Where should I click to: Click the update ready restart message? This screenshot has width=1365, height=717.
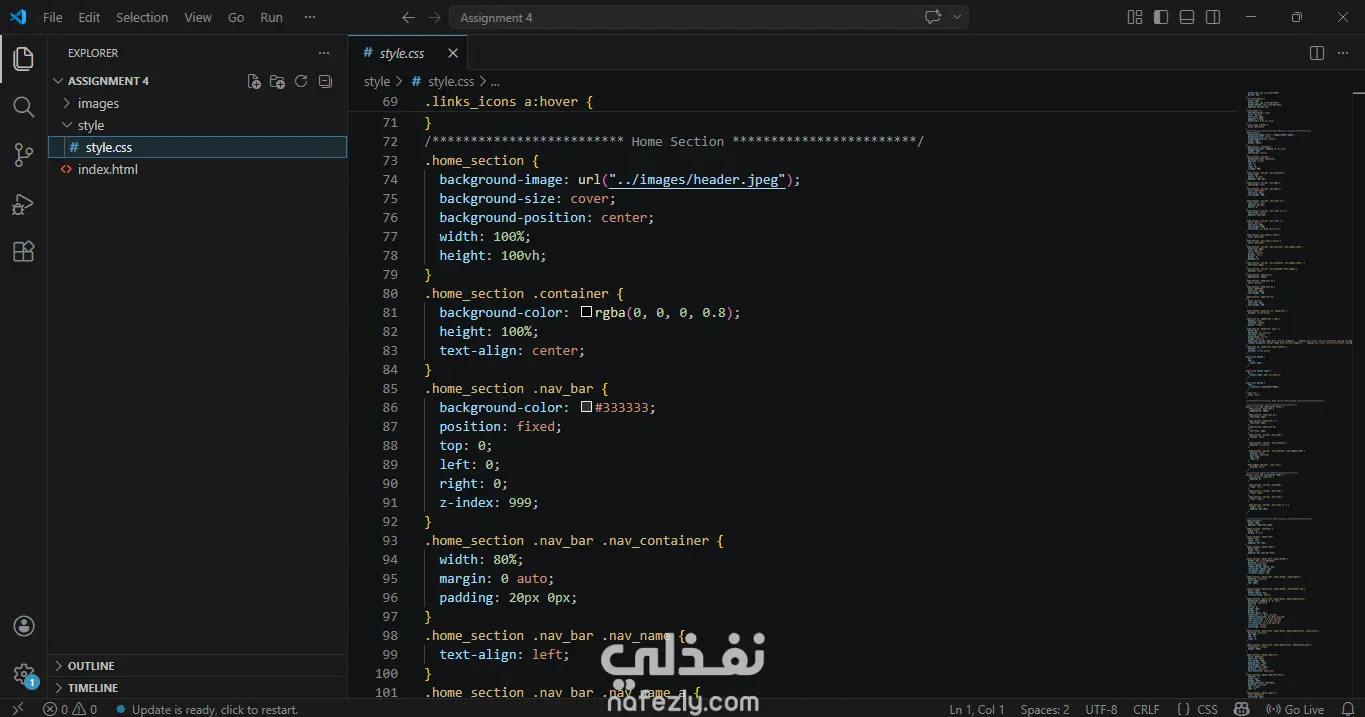click(x=207, y=709)
